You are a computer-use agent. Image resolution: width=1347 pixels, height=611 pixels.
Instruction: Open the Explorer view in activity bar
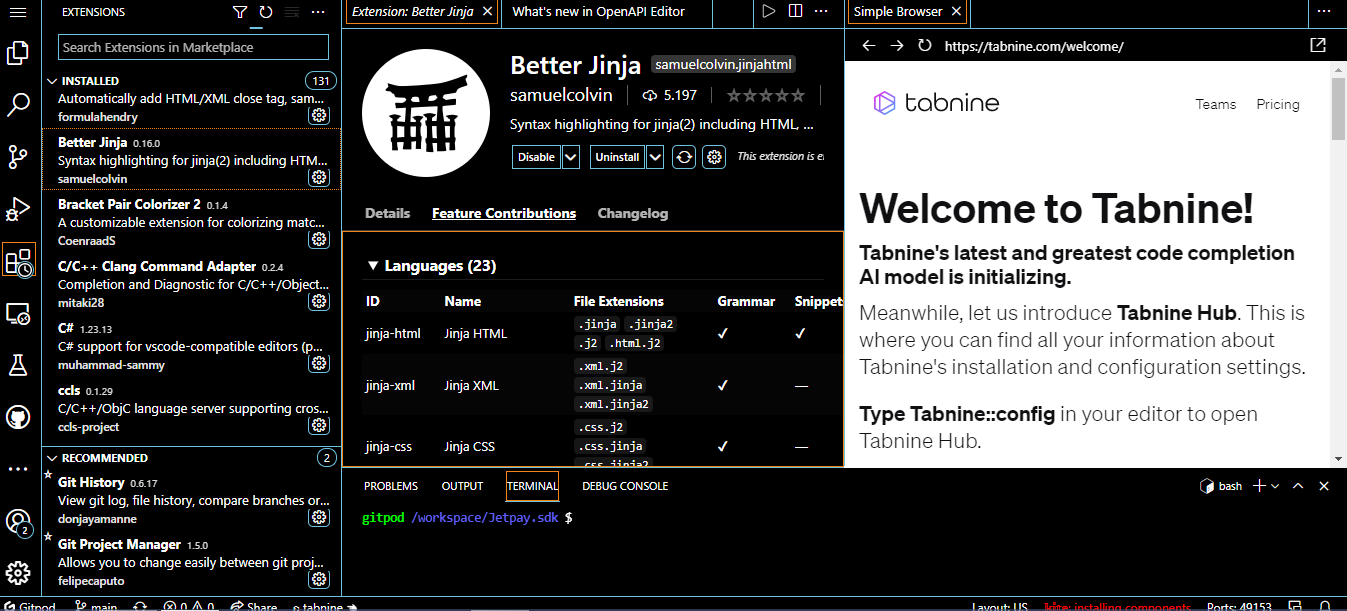pyautogui.click(x=18, y=54)
